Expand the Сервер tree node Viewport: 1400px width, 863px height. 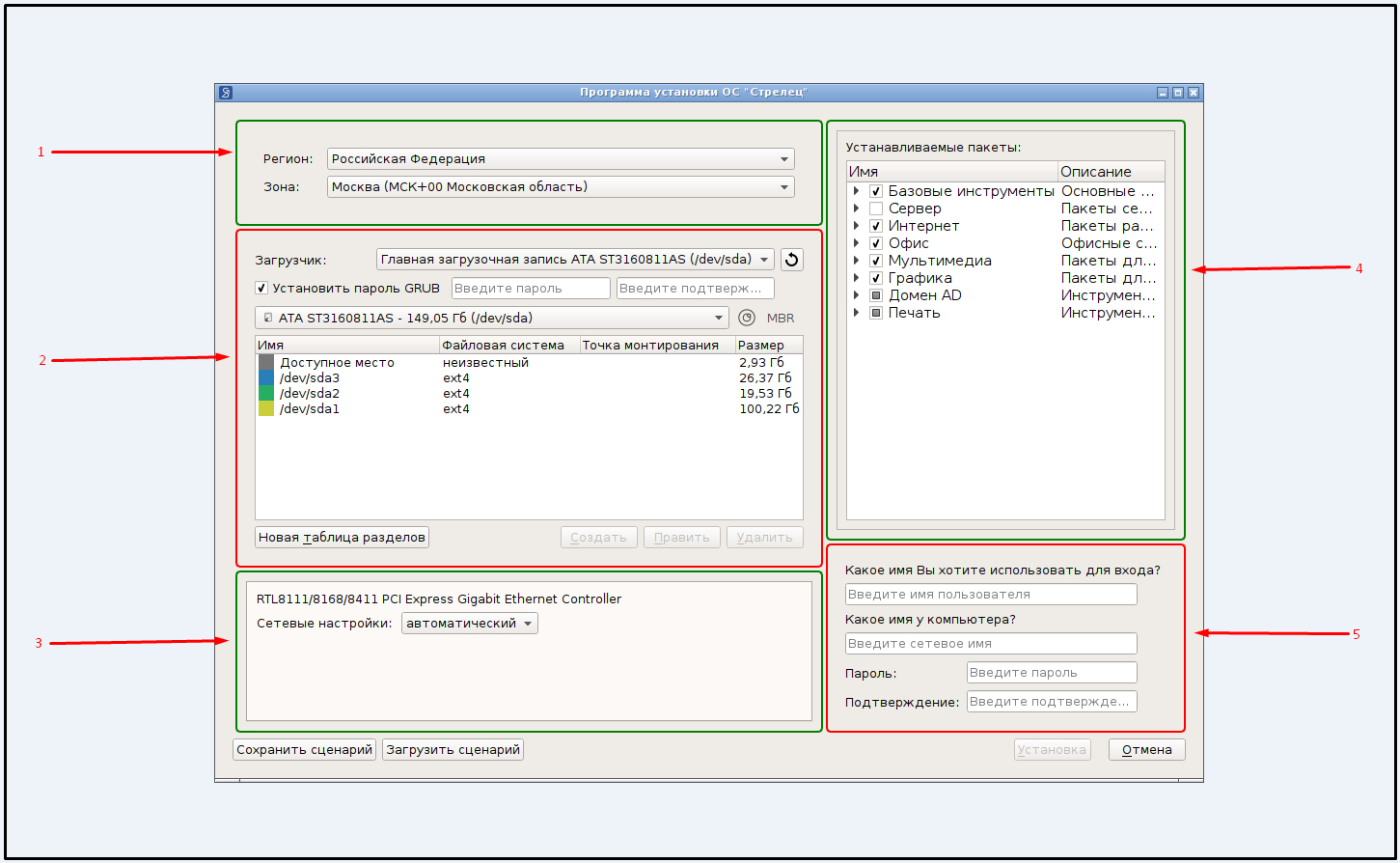(856, 209)
